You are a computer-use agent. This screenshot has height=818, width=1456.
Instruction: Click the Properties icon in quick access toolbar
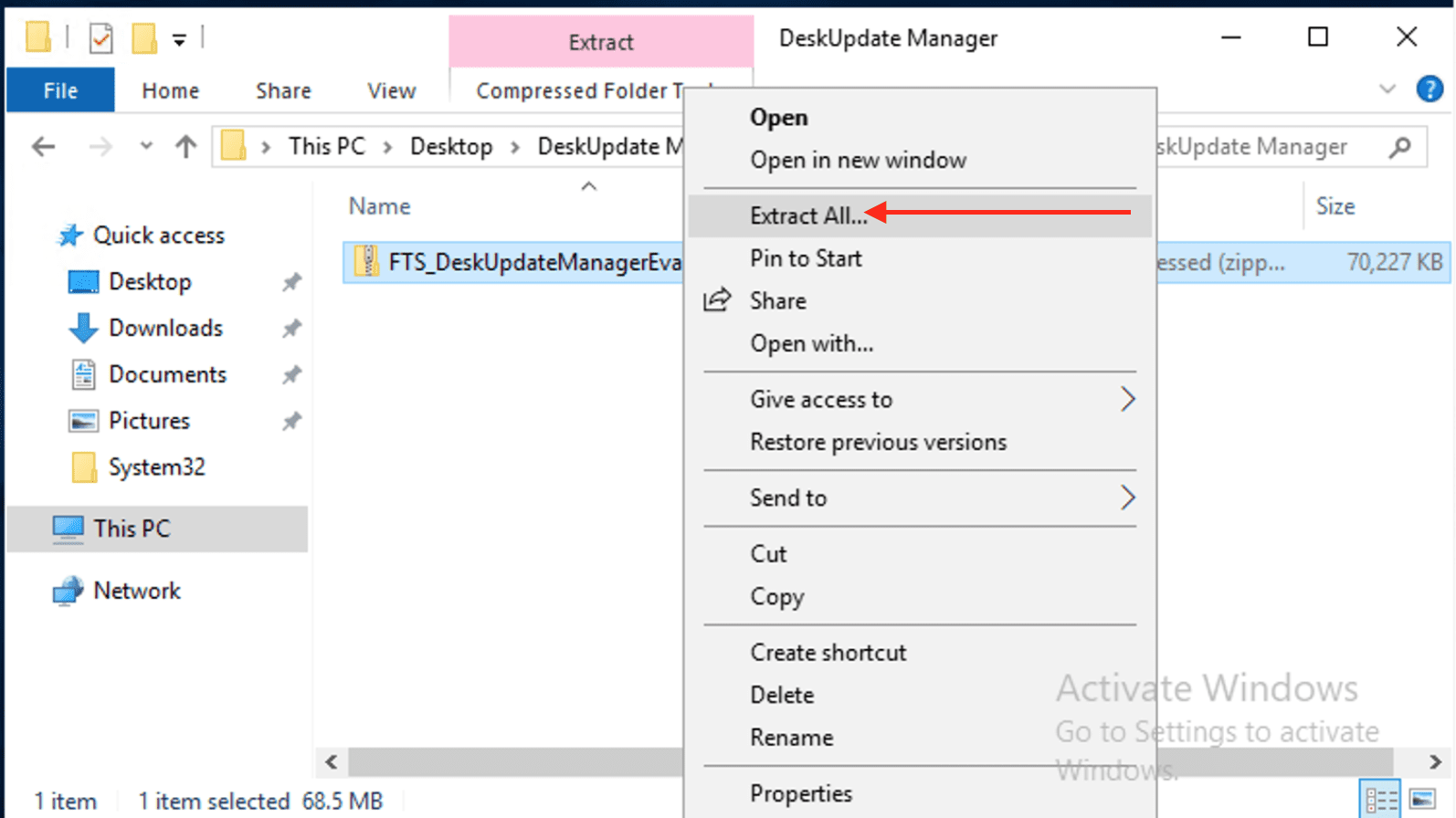(x=100, y=38)
